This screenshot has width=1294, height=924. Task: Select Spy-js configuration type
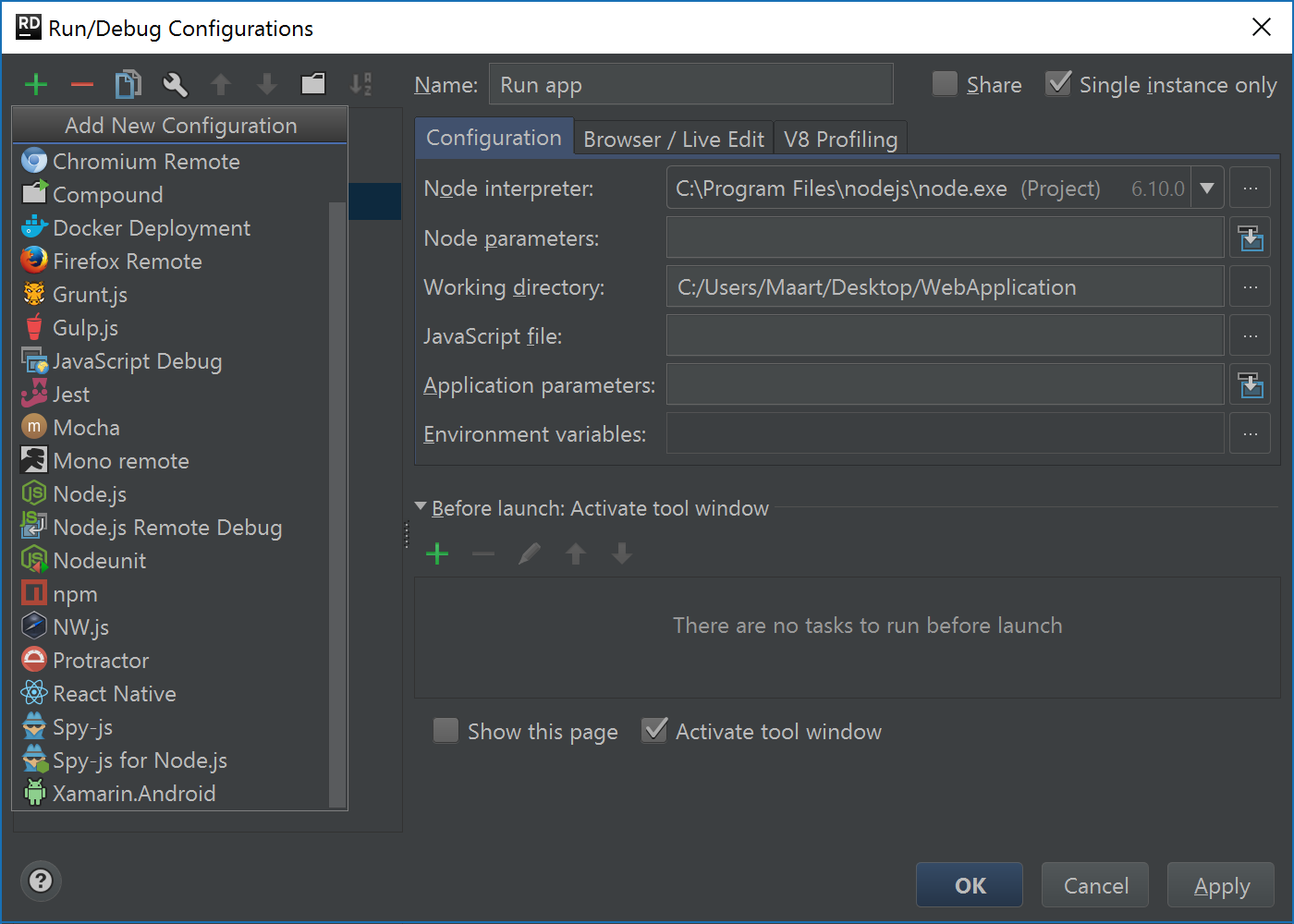(x=171, y=727)
